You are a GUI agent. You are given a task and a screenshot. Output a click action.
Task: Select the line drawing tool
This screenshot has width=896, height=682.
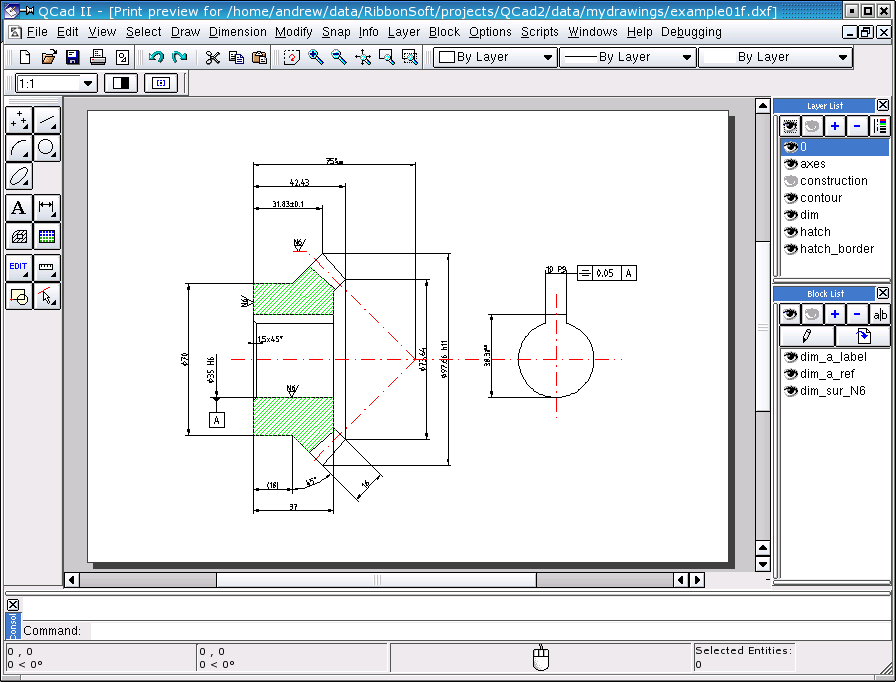tap(47, 121)
